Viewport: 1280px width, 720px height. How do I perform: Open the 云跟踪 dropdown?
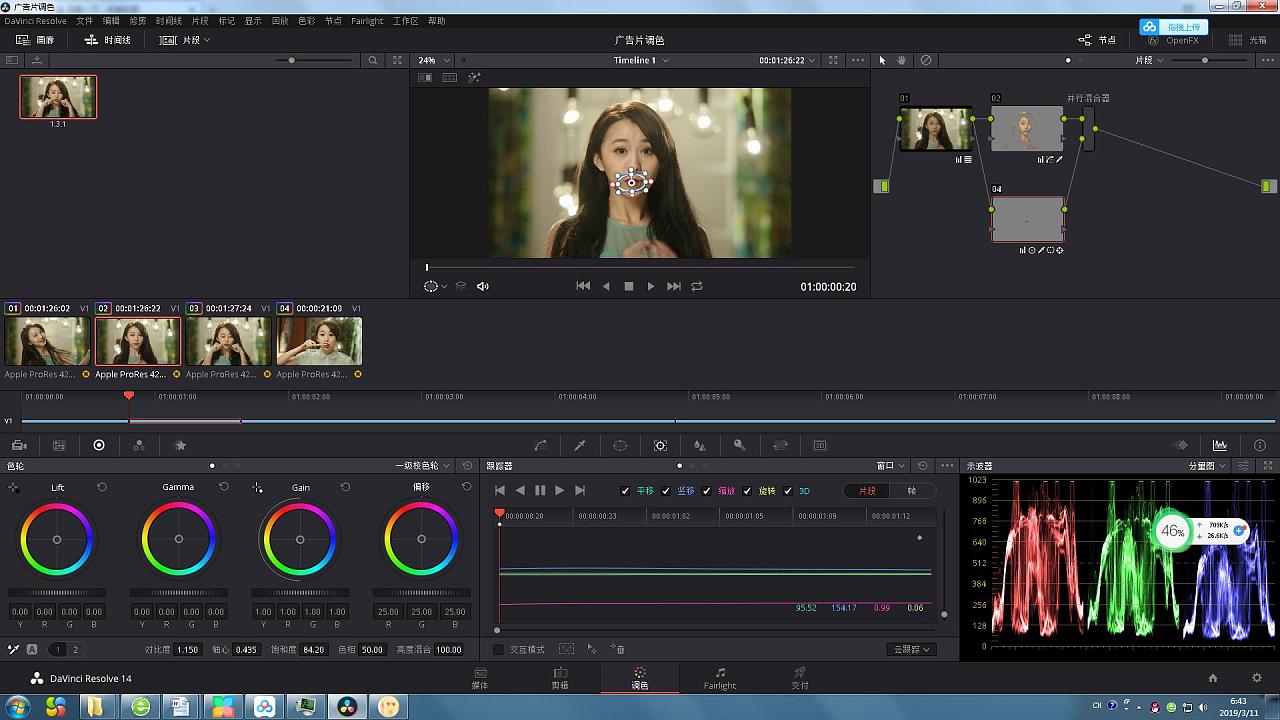pos(911,650)
